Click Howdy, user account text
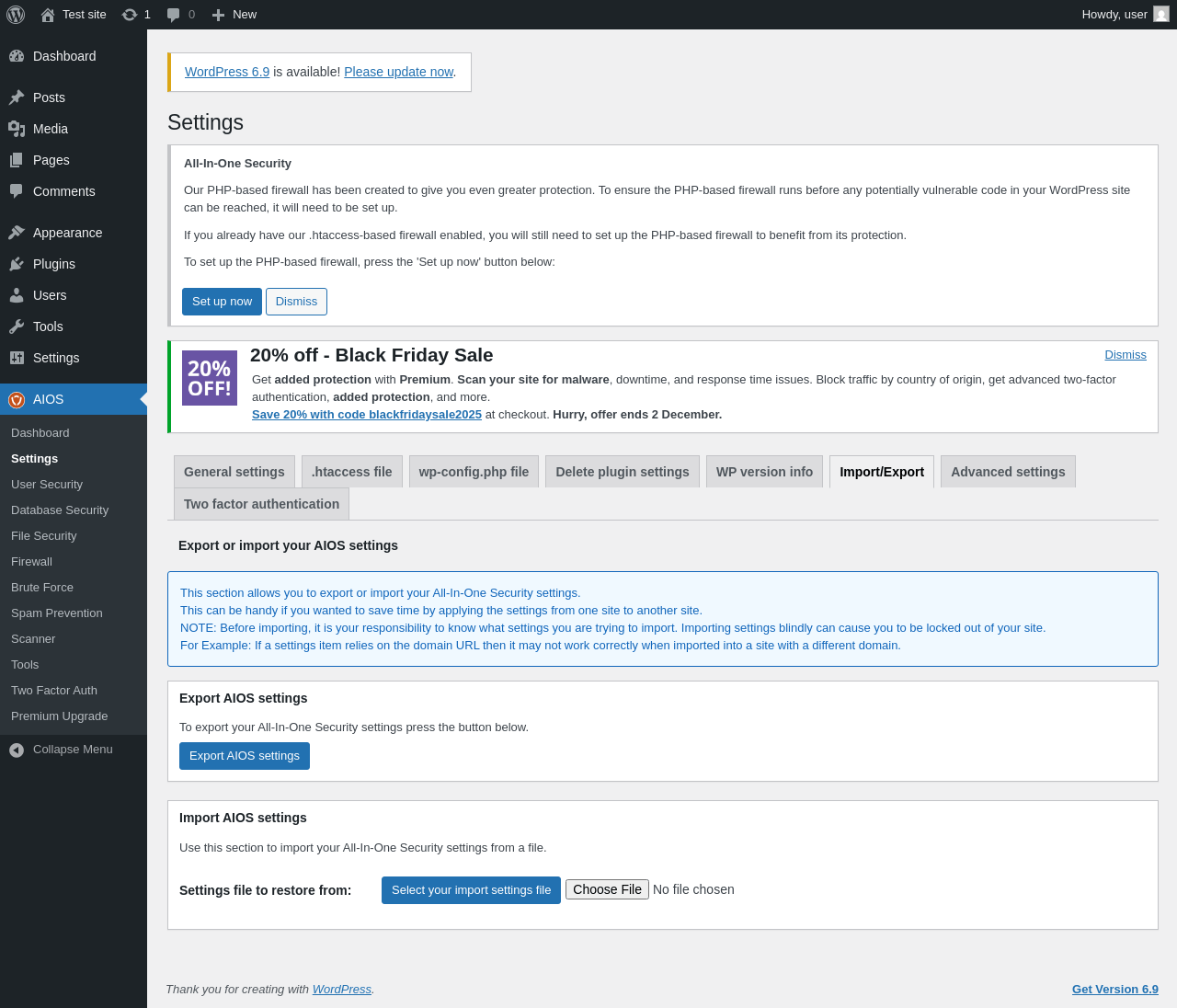The width and height of the screenshot is (1177, 1008). [1114, 15]
